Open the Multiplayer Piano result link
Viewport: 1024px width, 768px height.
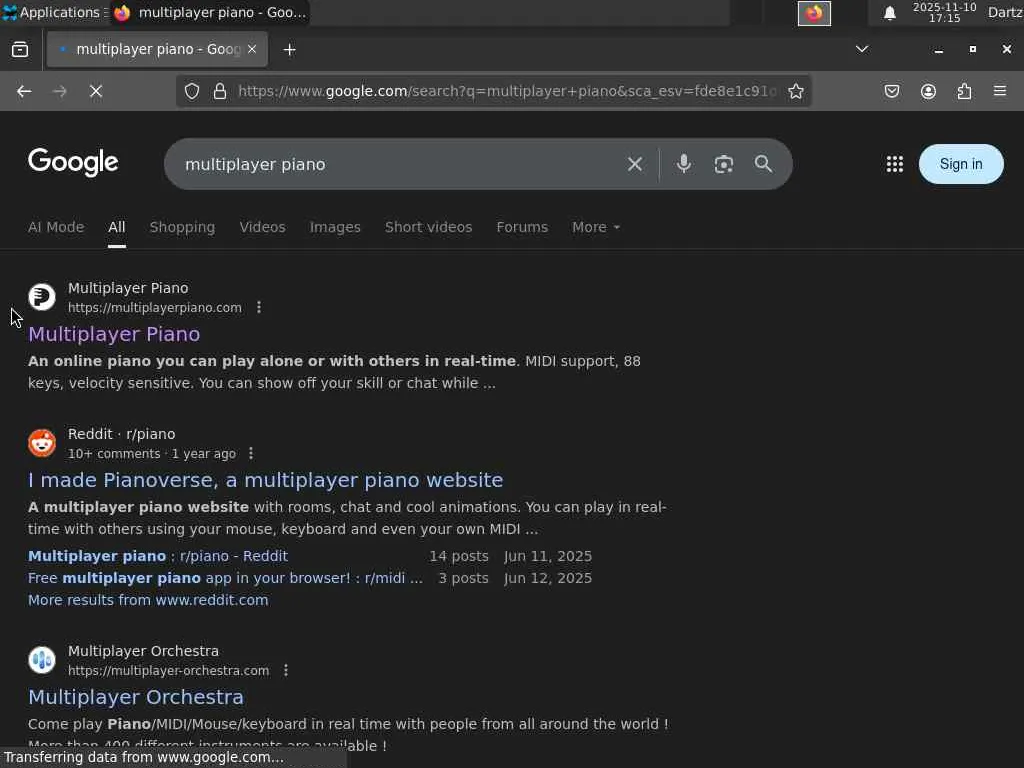[114, 334]
